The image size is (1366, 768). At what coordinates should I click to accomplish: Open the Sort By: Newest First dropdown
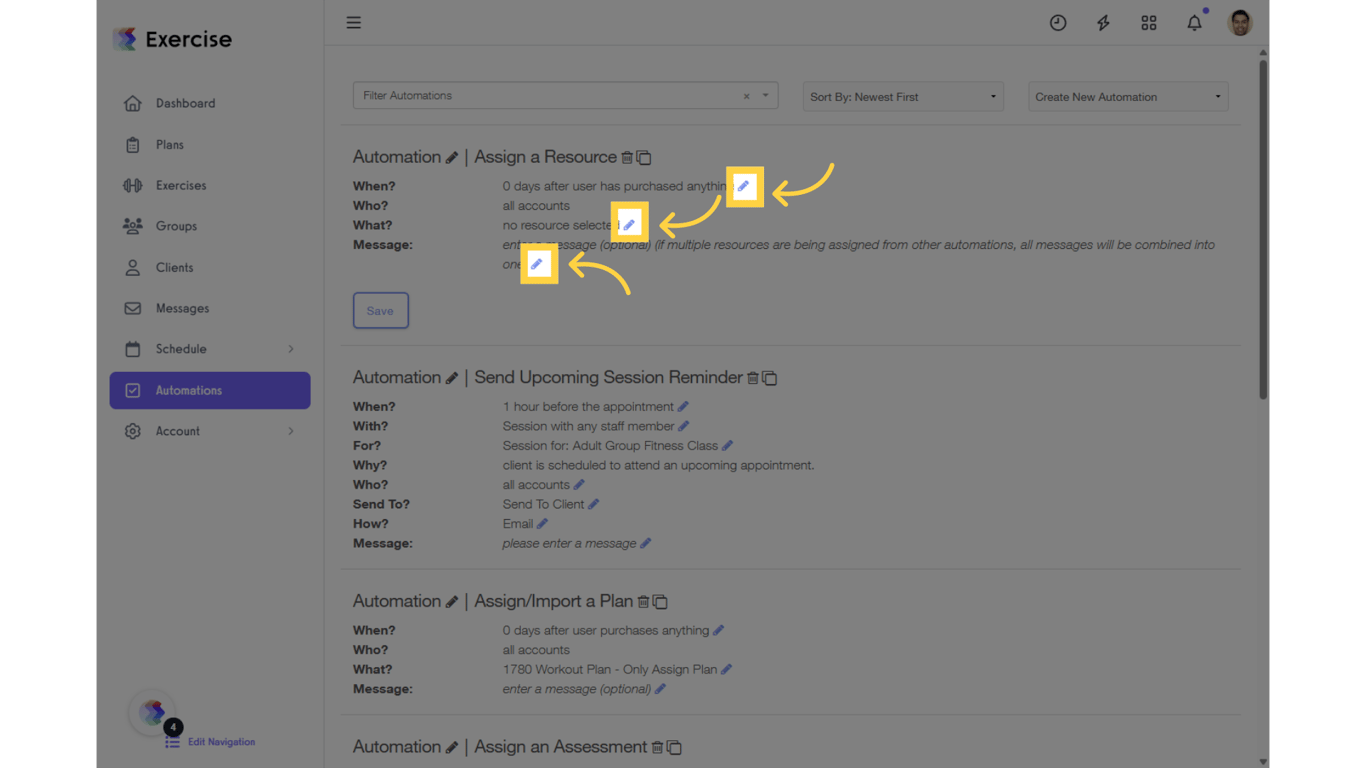click(902, 96)
